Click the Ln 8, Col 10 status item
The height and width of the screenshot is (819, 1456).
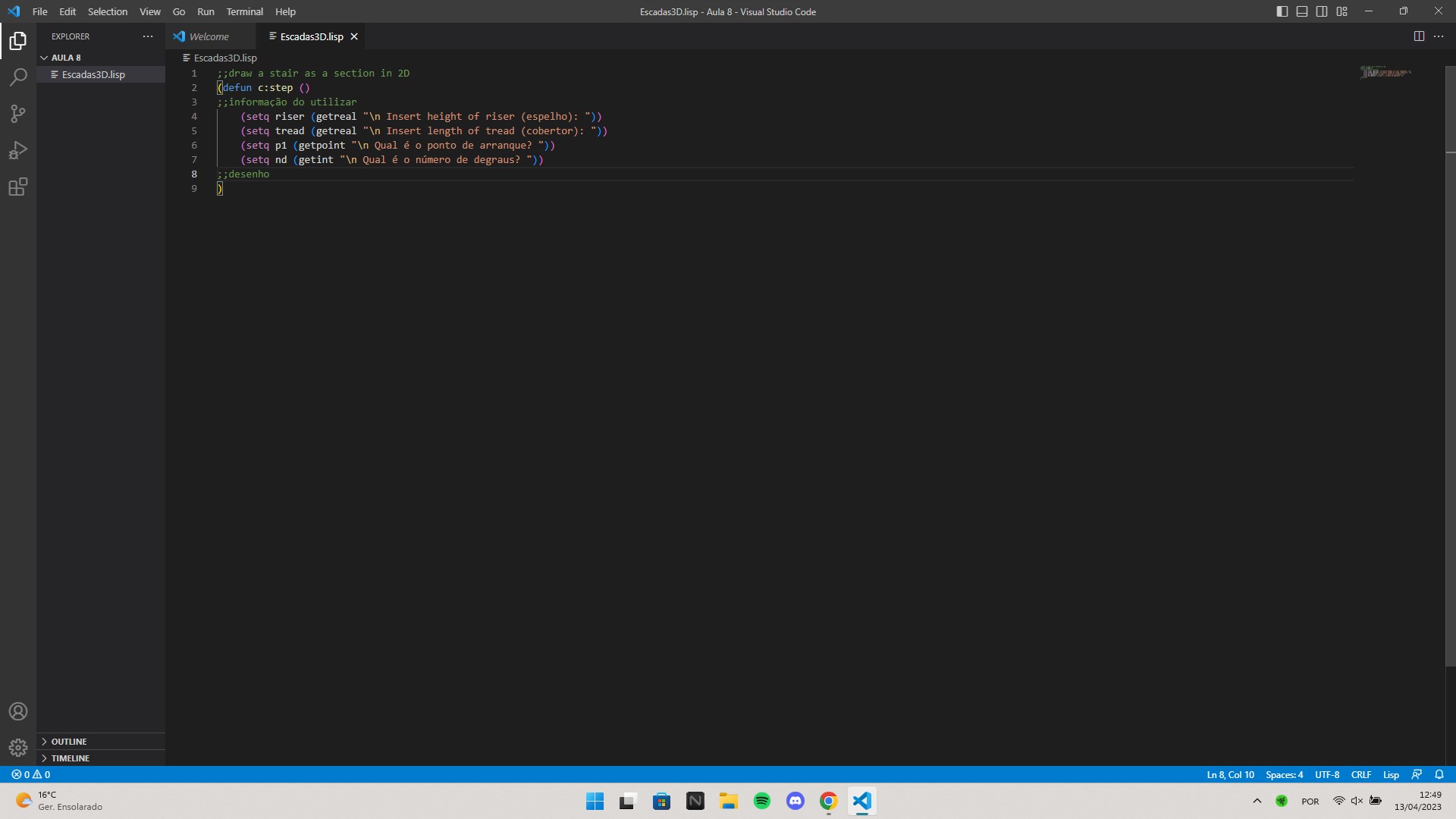(1230, 774)
